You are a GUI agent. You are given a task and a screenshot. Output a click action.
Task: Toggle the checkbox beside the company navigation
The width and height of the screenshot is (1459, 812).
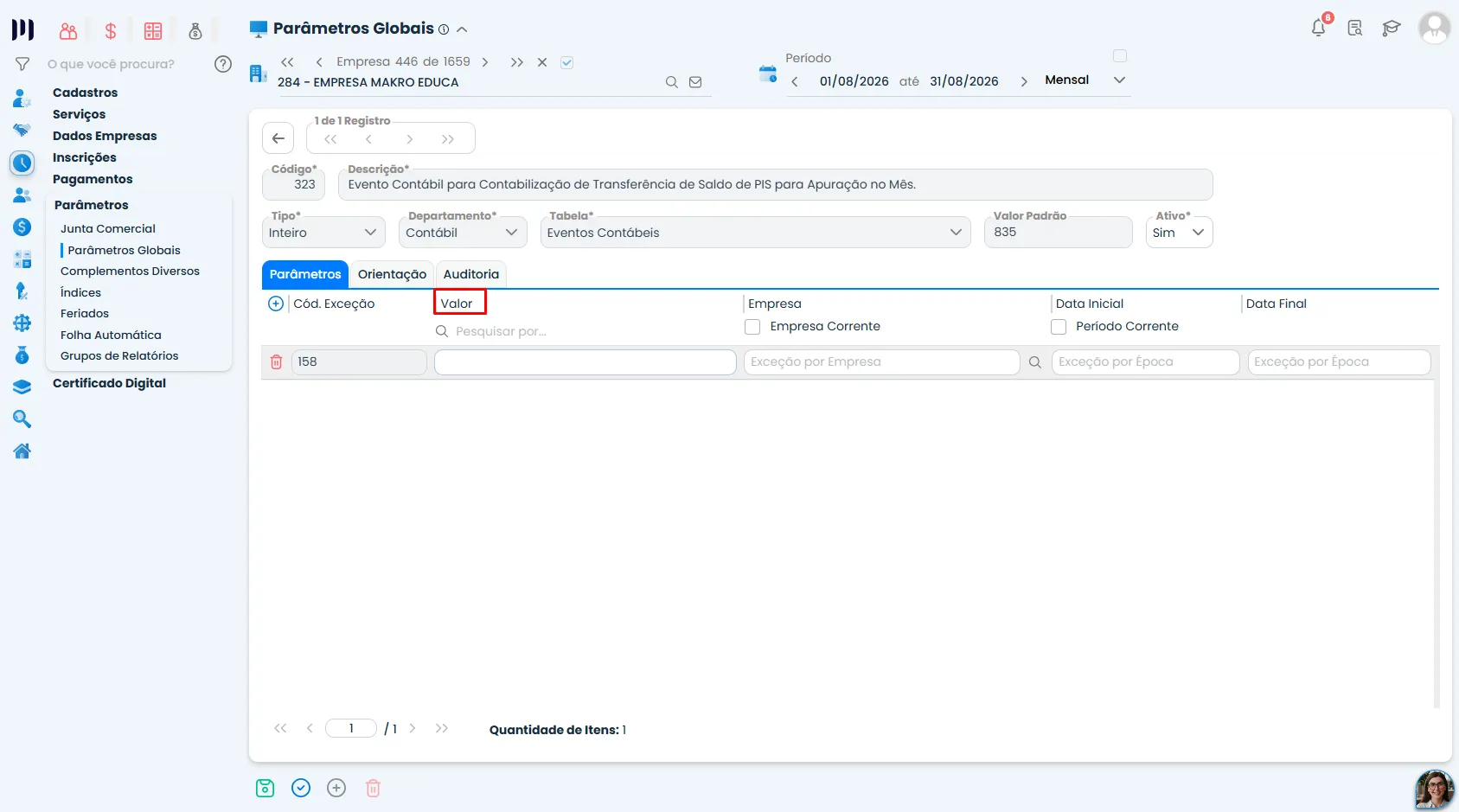click(567, 62)
